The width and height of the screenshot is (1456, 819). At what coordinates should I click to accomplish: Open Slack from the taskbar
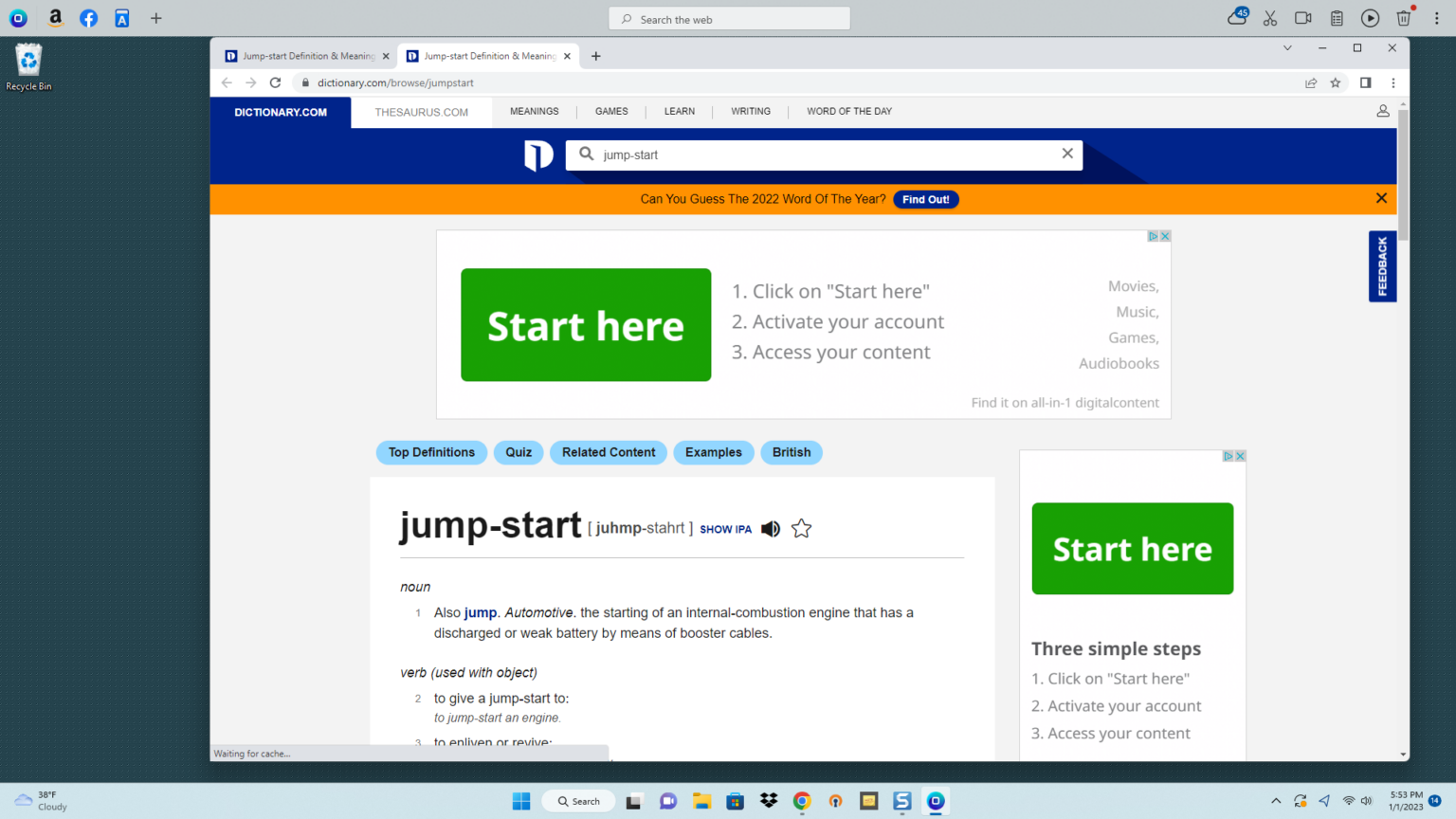pyautogui.click(x=901, y=801)
